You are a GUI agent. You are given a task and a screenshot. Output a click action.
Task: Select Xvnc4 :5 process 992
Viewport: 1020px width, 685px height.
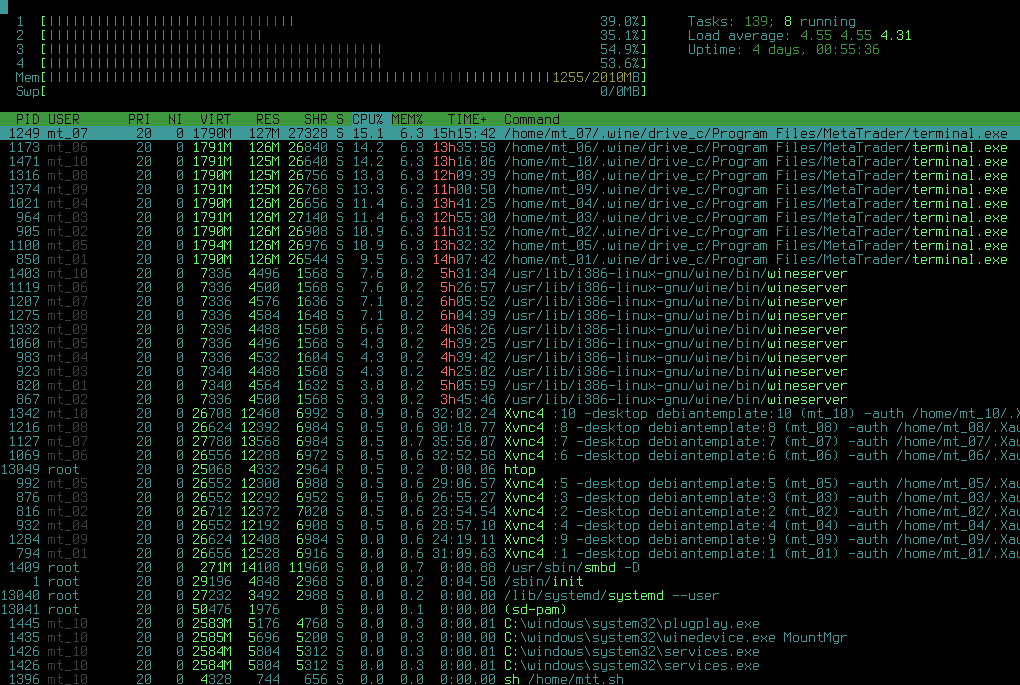pyautogui.click(x=510, y=483)
